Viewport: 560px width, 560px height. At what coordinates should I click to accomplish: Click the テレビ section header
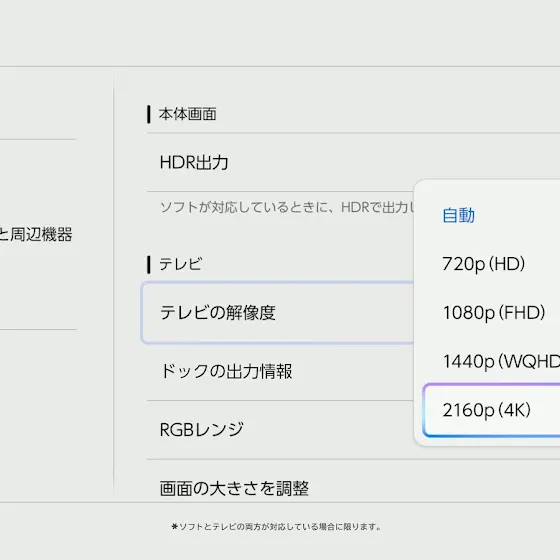click(x=180, y=265)
